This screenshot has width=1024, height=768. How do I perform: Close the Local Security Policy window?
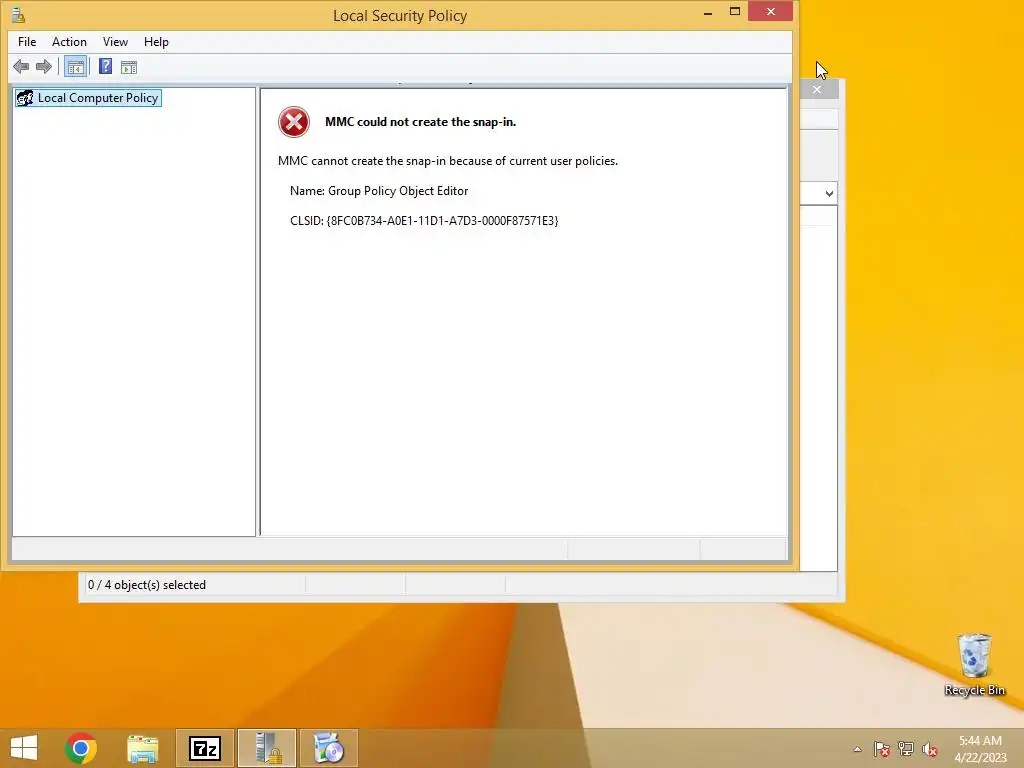coord(771,12)
